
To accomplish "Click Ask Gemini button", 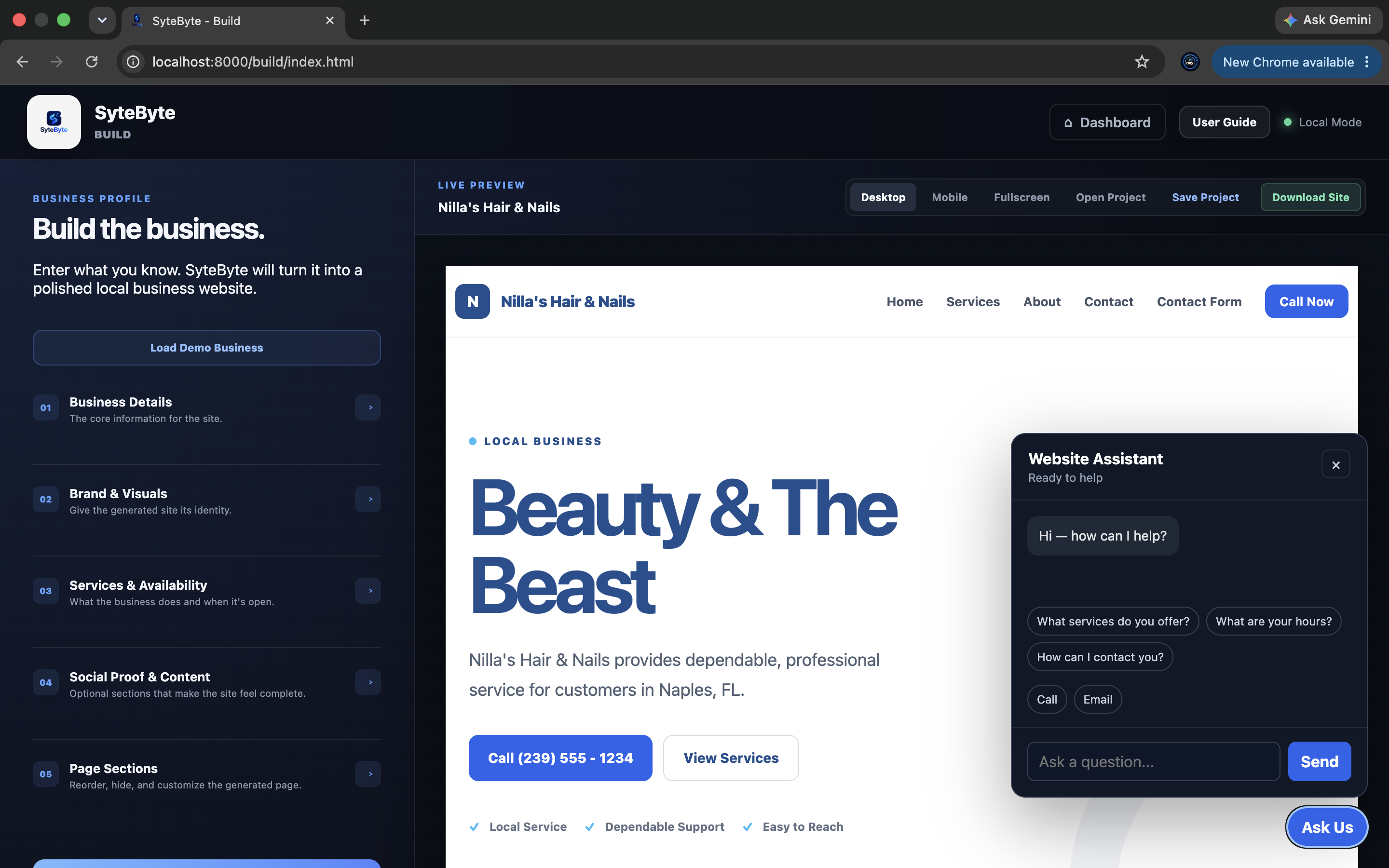I will tap(1328, 20).
